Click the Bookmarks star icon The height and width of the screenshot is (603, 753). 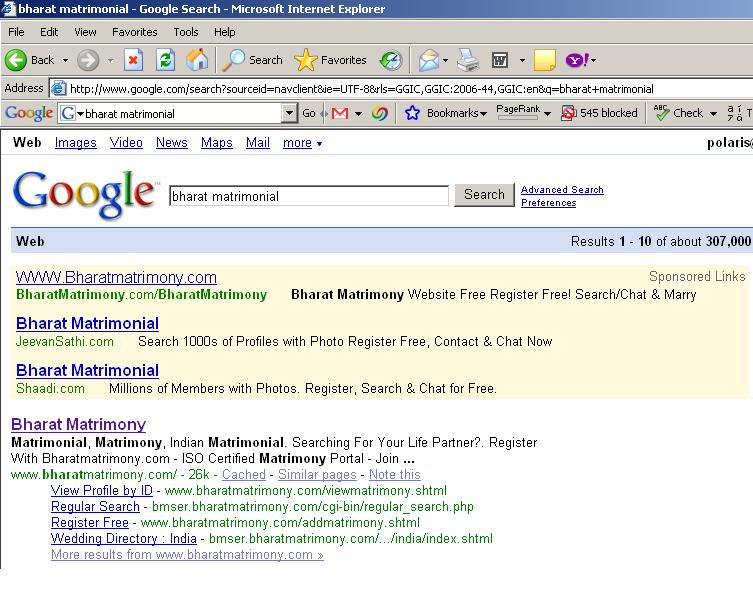412,113
